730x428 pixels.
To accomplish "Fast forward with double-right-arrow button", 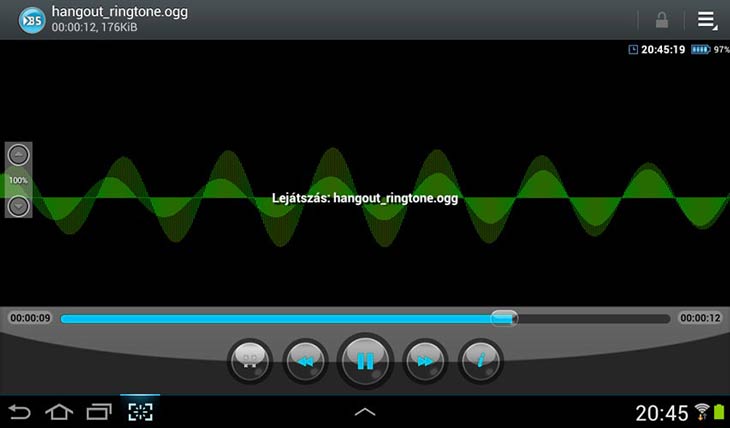I will [x=425, y=361].
